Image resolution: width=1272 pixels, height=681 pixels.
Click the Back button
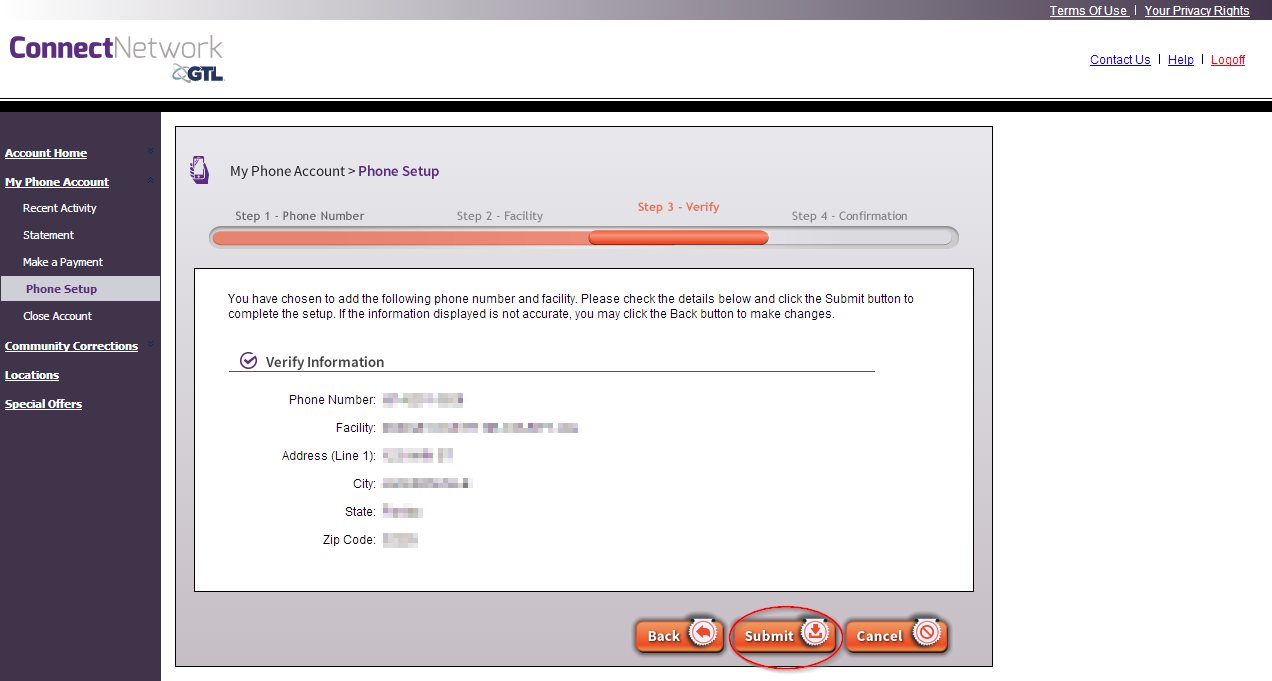coord(680,635)
